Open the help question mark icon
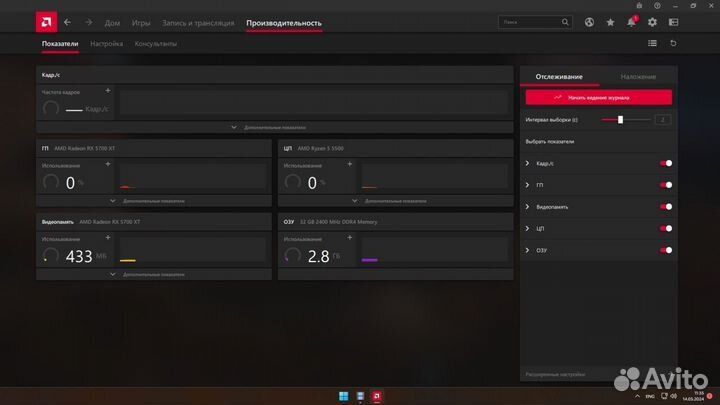This screenshot has width=720, height=405. pos(657,6)
